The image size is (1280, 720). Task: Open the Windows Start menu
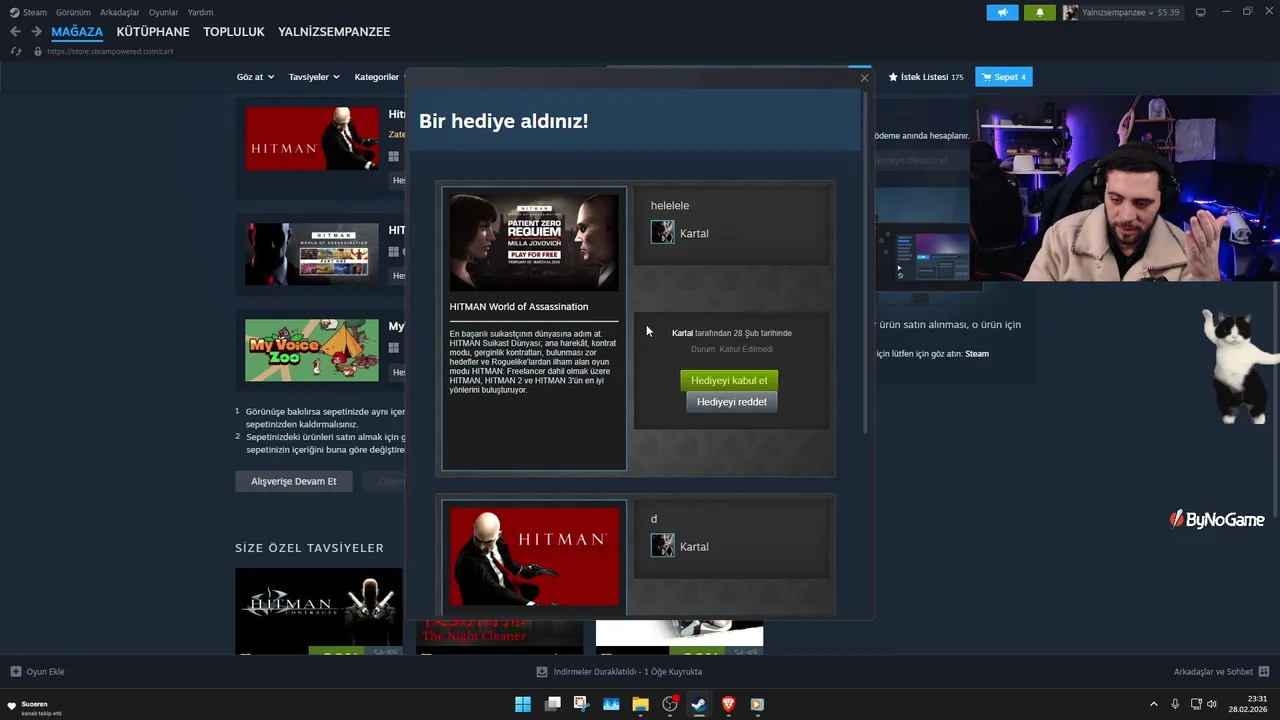pos(523,704)
